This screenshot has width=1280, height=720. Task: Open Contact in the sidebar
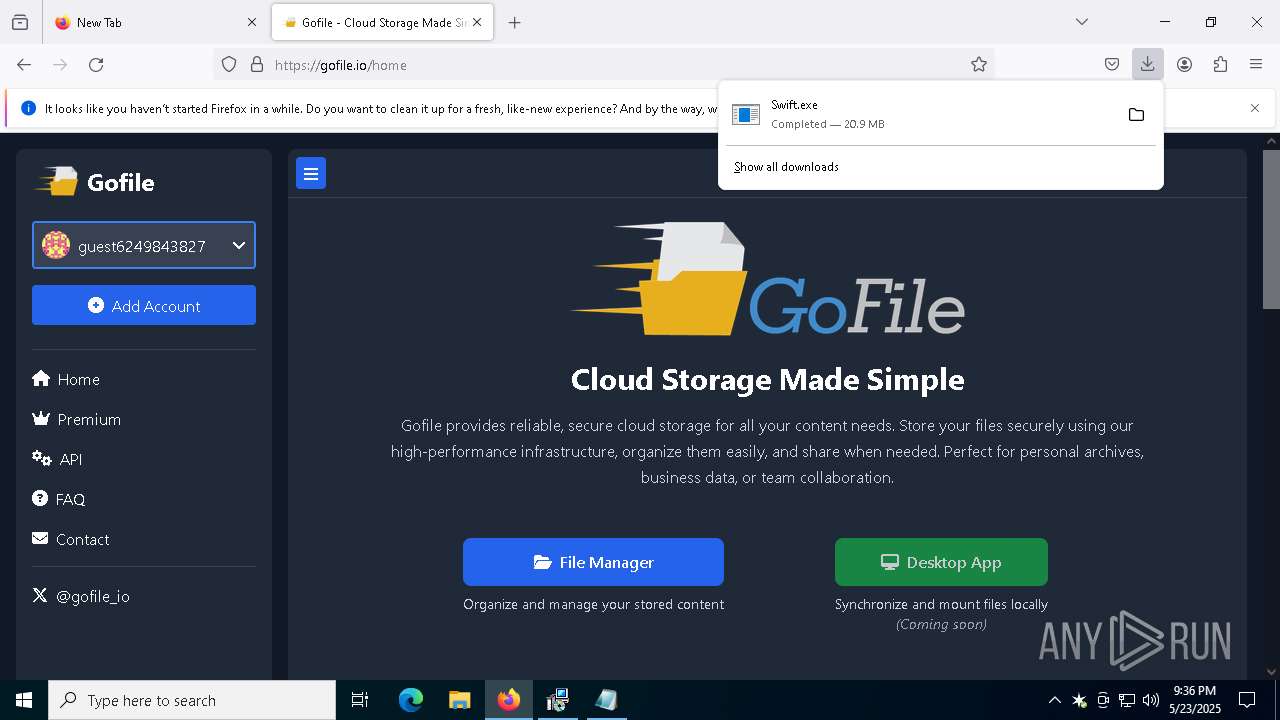[x=71, y=539]
